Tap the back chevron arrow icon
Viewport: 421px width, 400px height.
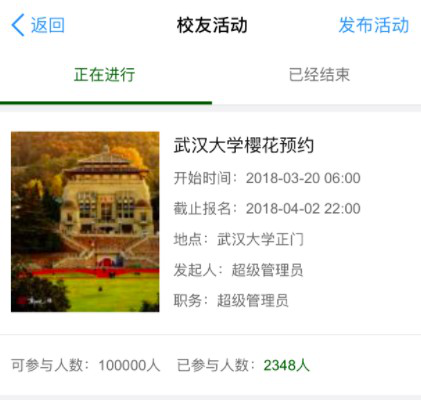[x=18, y=25]
